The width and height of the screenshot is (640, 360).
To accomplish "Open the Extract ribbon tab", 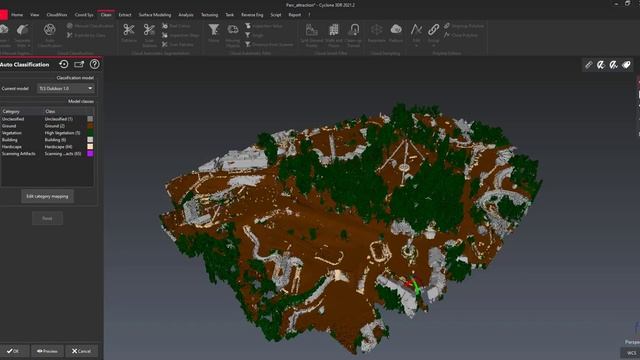I will [x=125, y=15].
